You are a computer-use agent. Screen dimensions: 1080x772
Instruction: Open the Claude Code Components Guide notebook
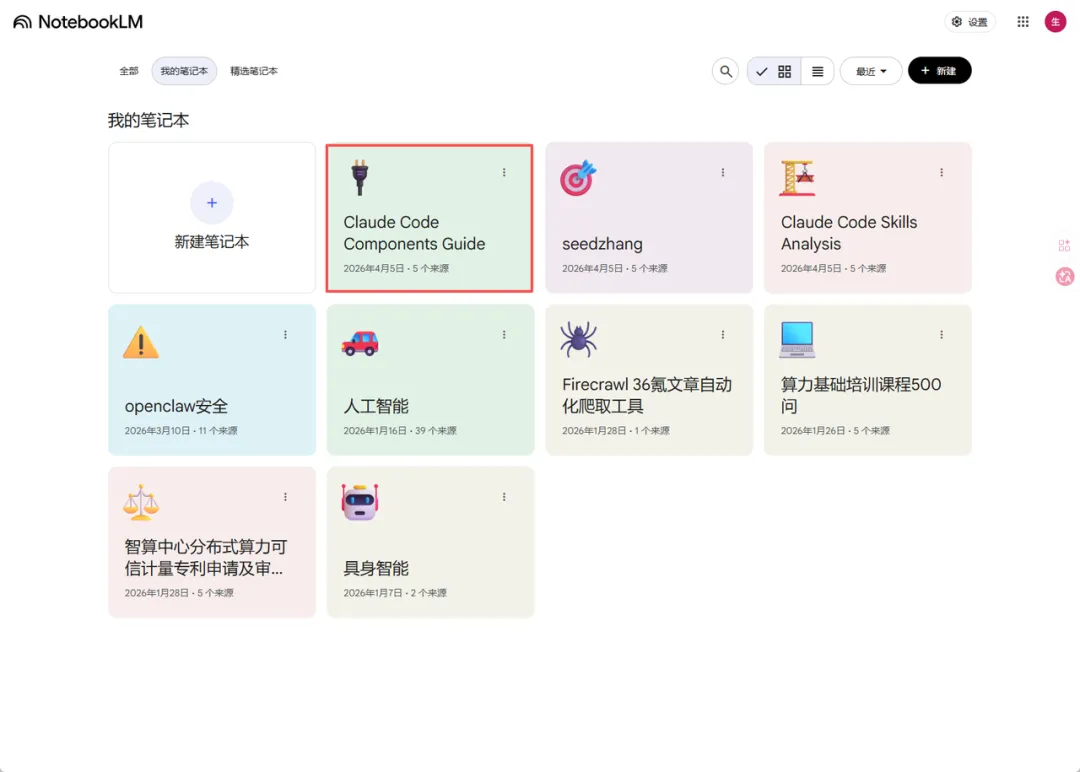coord(429,232)
